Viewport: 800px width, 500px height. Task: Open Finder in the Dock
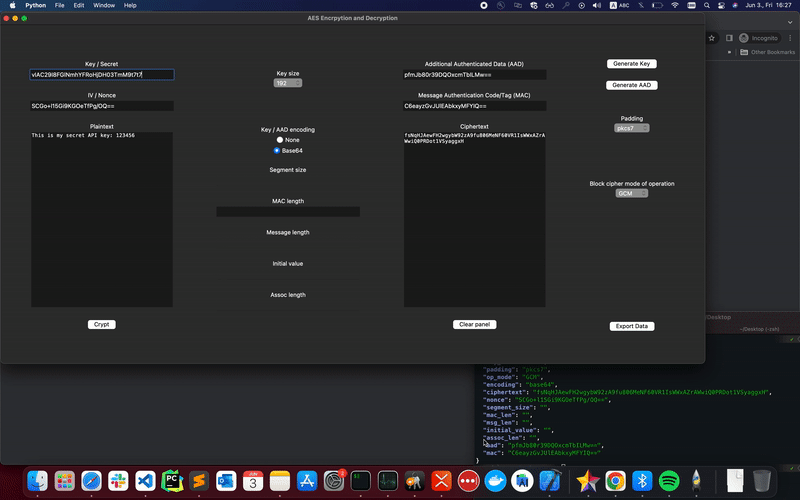pyautogui.click(x=37, y=481)
